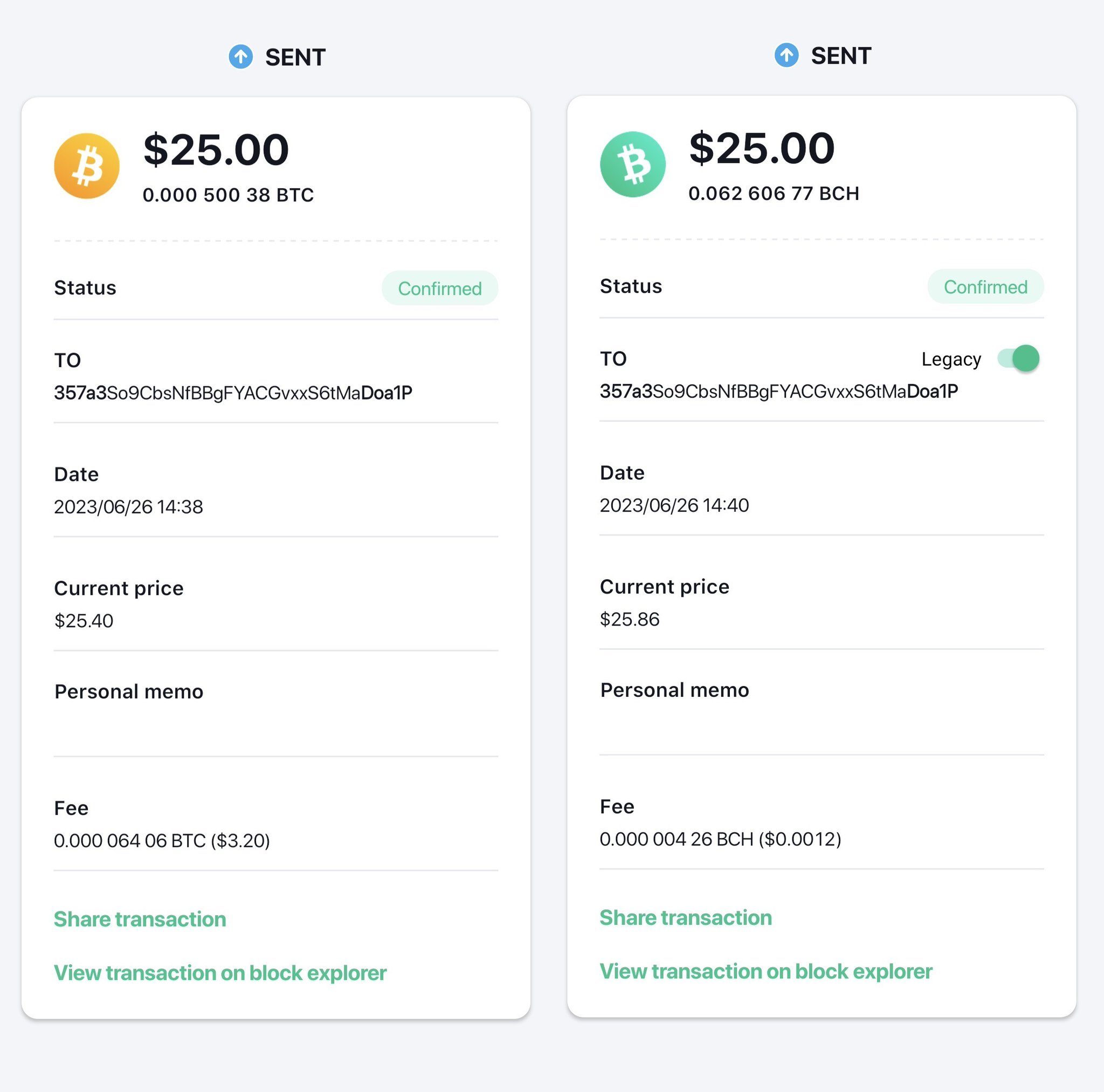Share transaction for the BTC payment

pos(140,919)
